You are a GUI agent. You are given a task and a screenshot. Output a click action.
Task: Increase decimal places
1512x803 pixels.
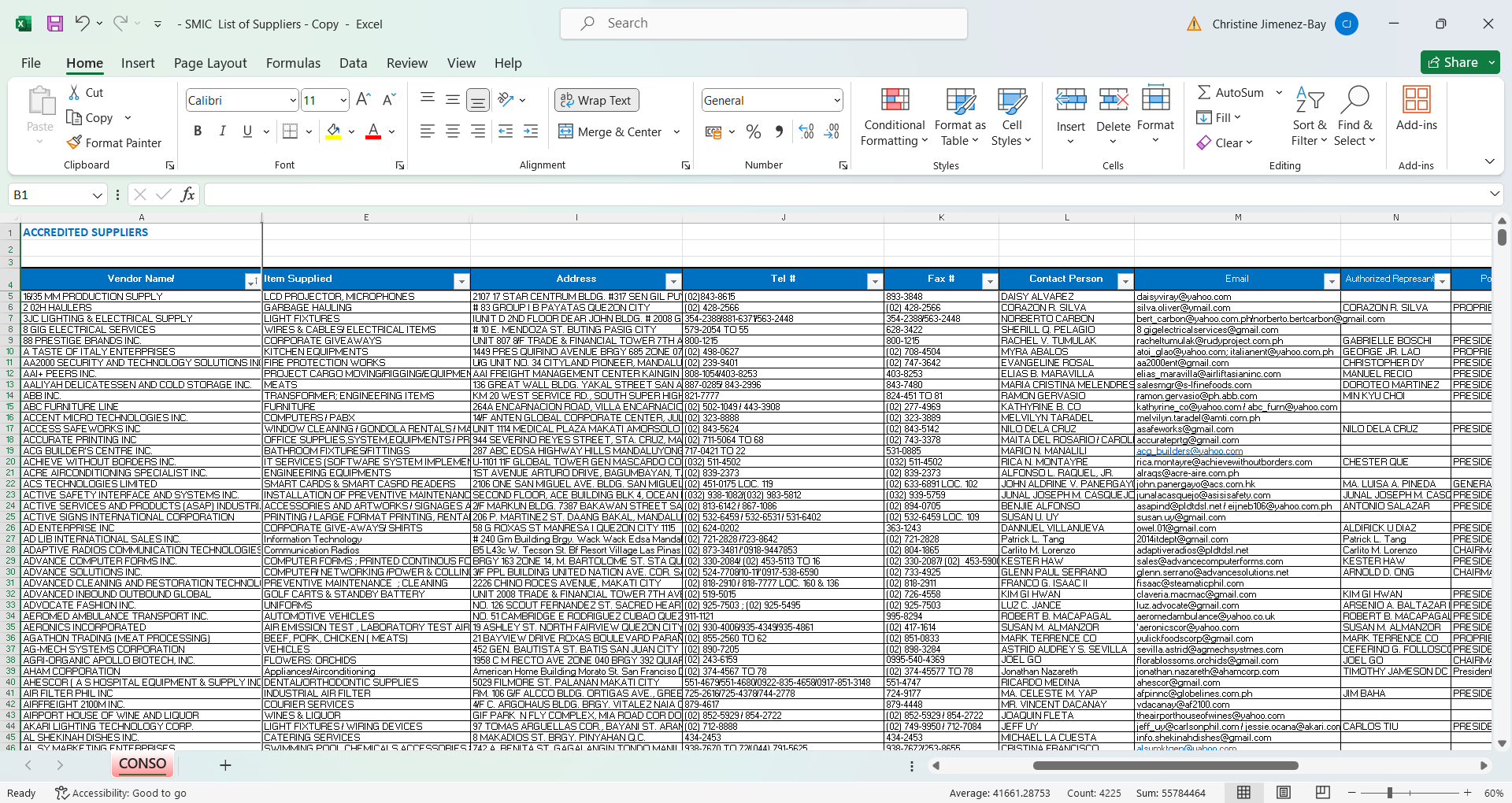pos(806,131)
